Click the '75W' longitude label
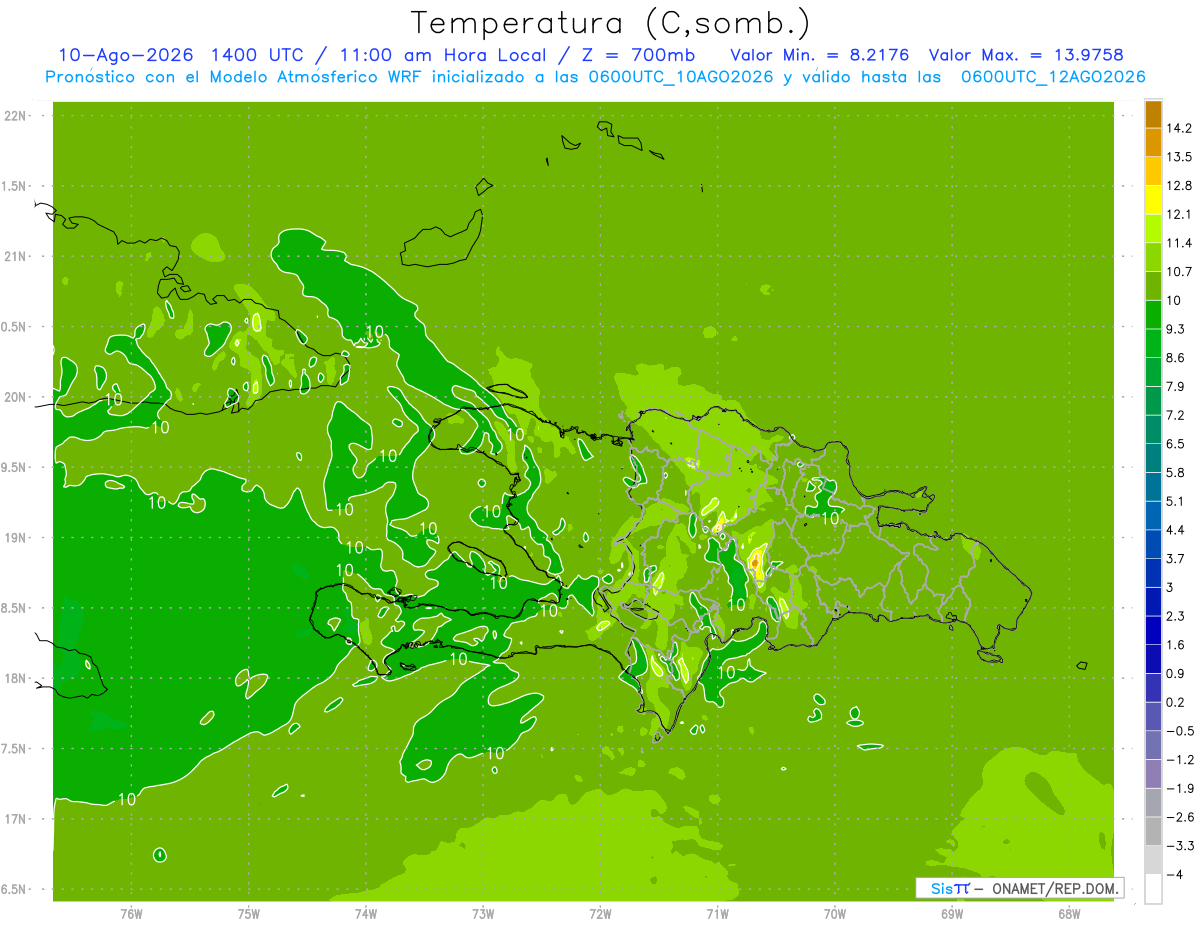The width and height of the screenshot is (1200, 927). [249, 913]
